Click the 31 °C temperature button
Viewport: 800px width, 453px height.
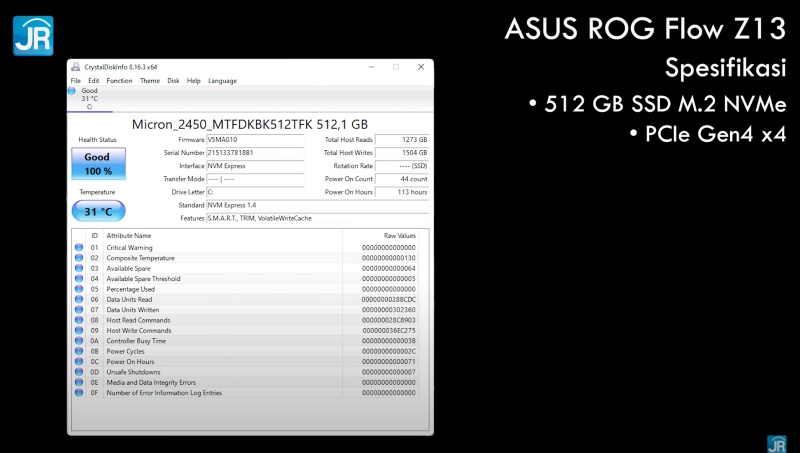[x=98, y=211]
